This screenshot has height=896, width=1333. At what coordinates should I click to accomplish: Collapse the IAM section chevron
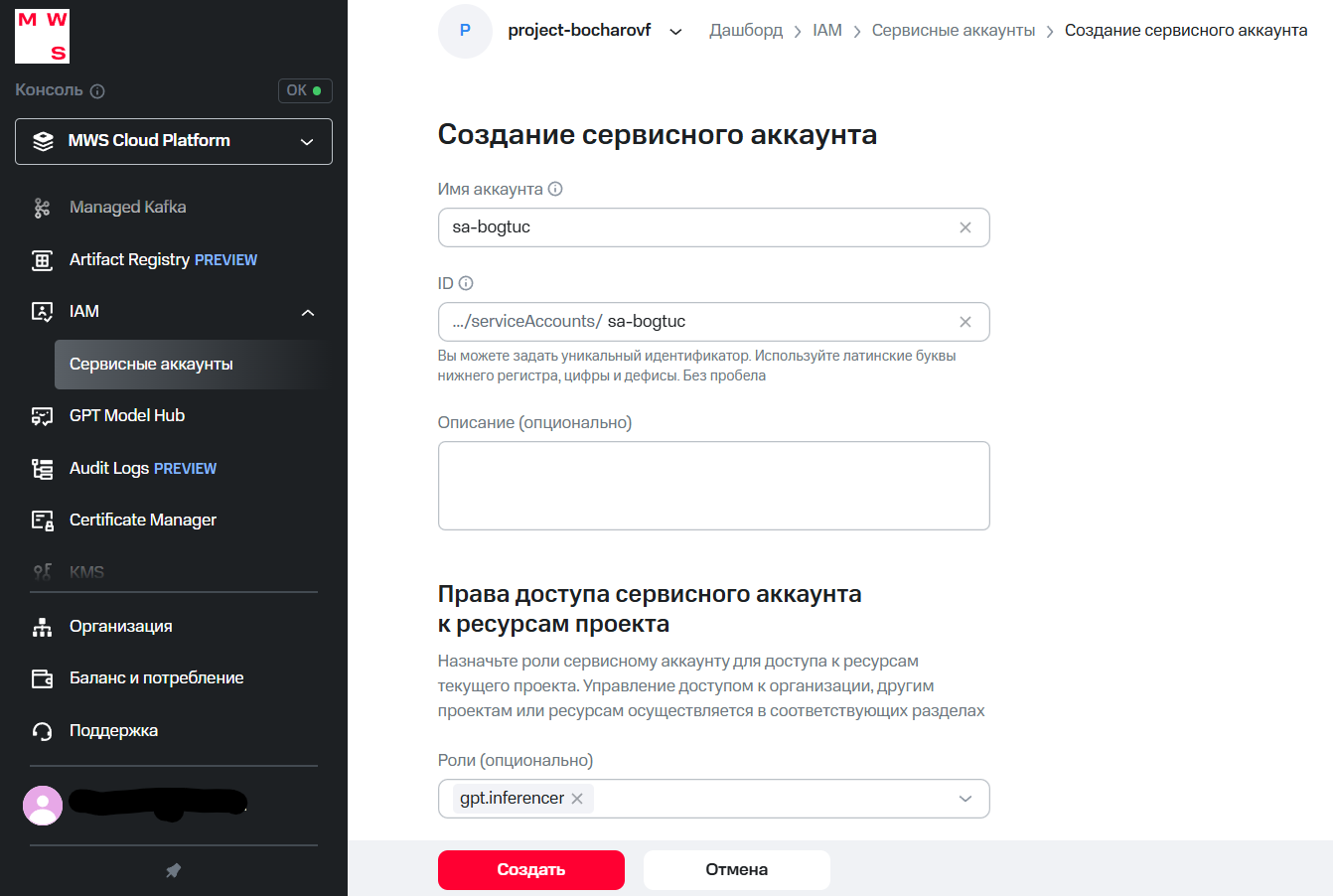(308, 313)
